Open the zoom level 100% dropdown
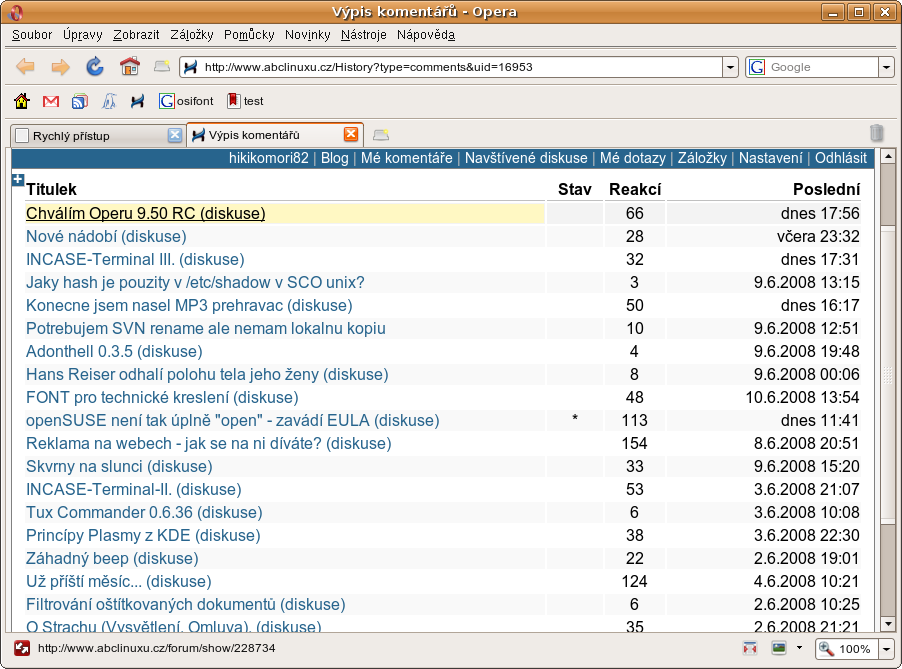Screen dimensions: 902x669 (885, 649)
